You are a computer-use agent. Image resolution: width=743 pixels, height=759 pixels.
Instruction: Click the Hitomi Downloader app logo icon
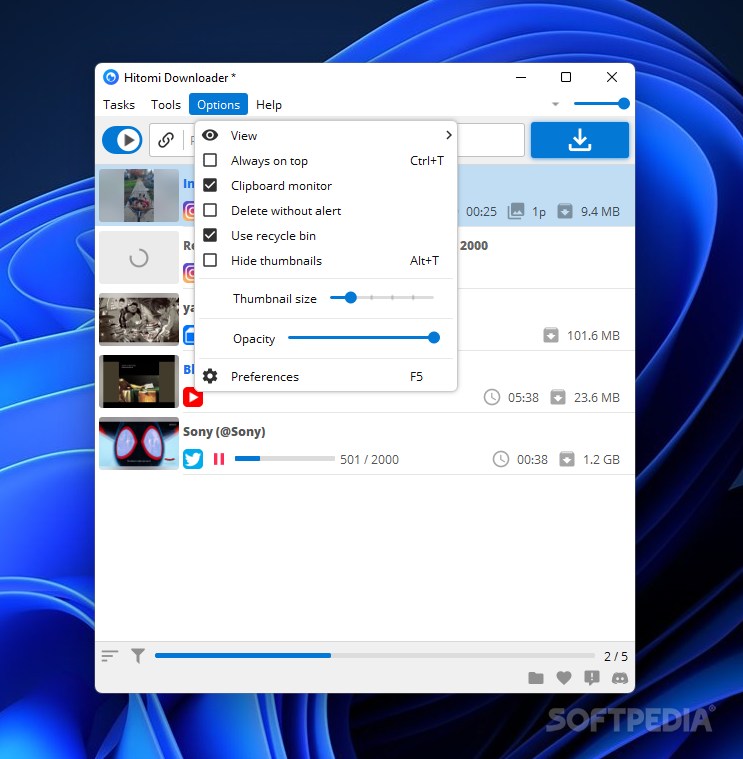[111, 77]
